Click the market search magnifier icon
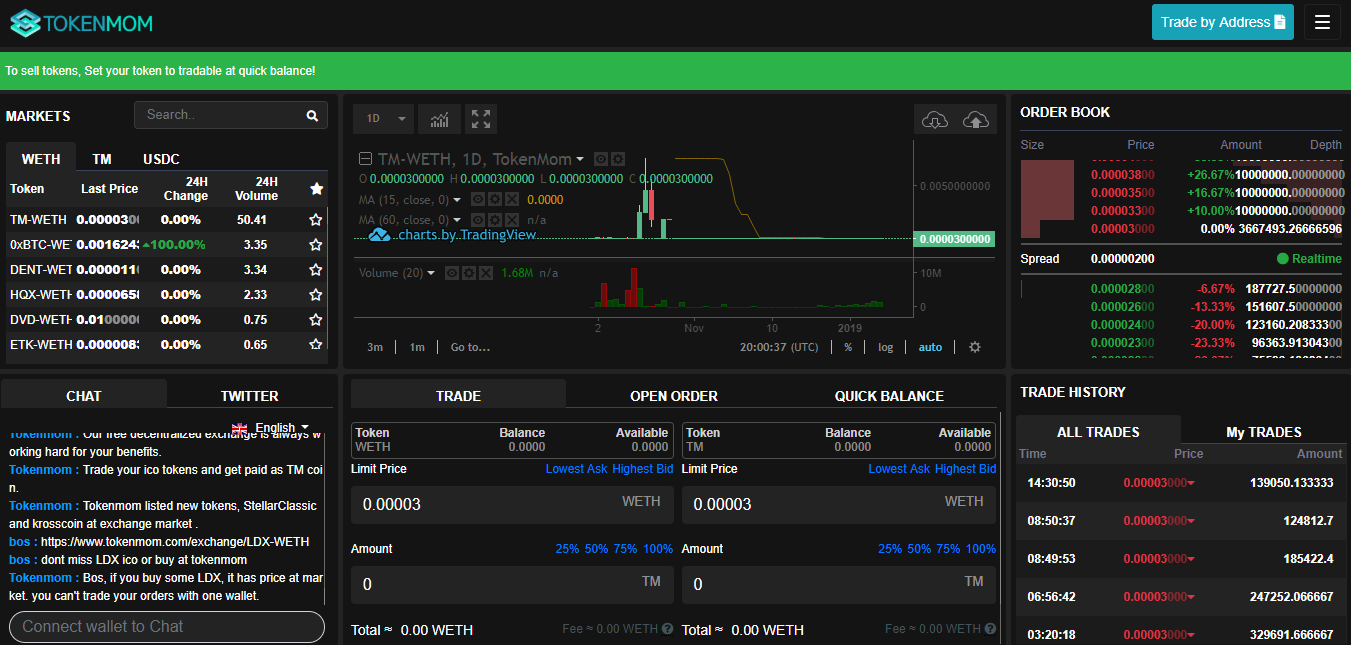 313,116
